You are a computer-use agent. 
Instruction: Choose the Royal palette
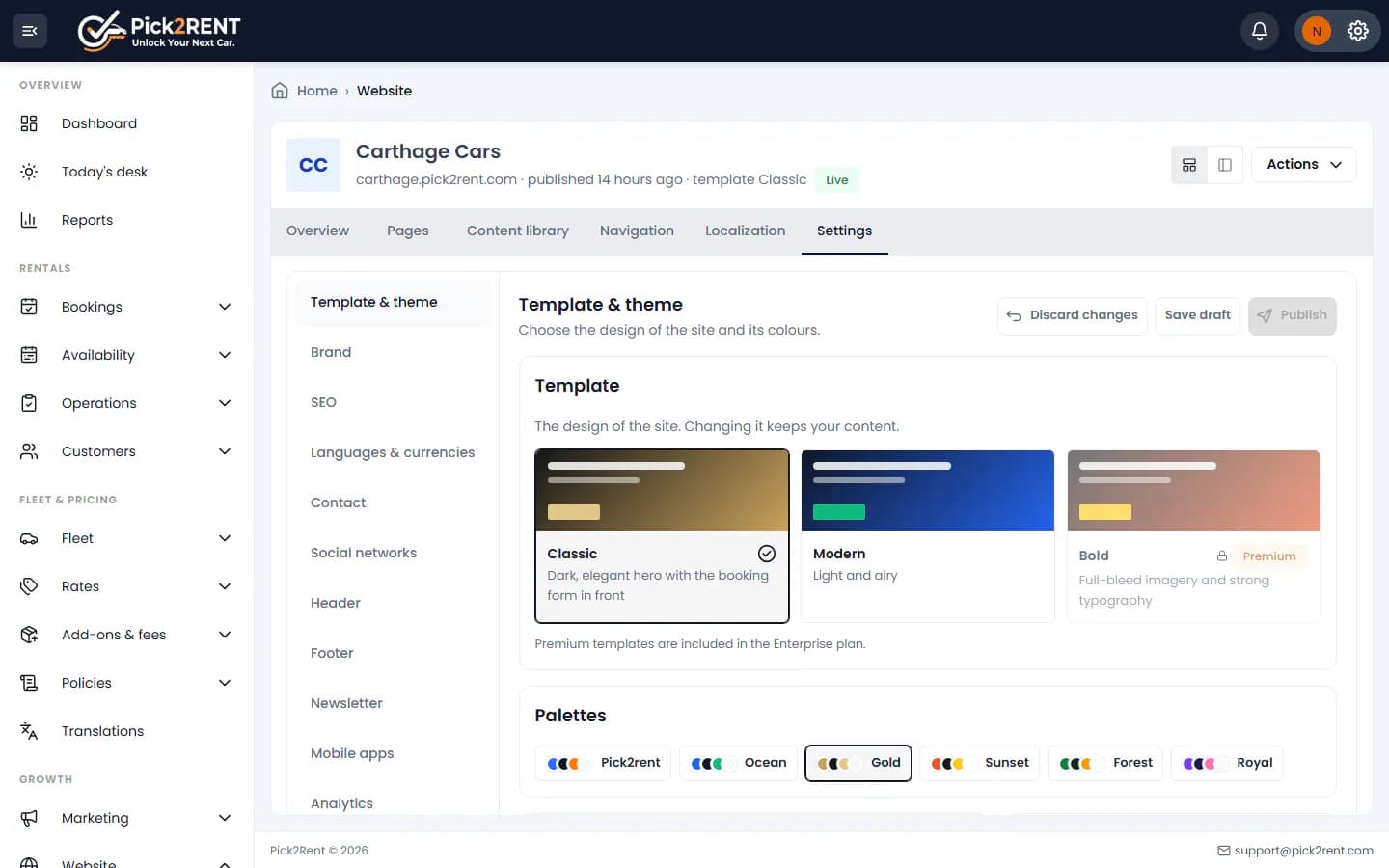click(x=1228, y=763)
